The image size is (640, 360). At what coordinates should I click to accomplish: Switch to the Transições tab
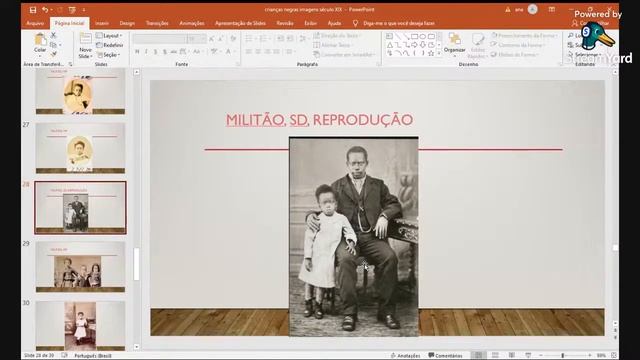pos(157,23)
